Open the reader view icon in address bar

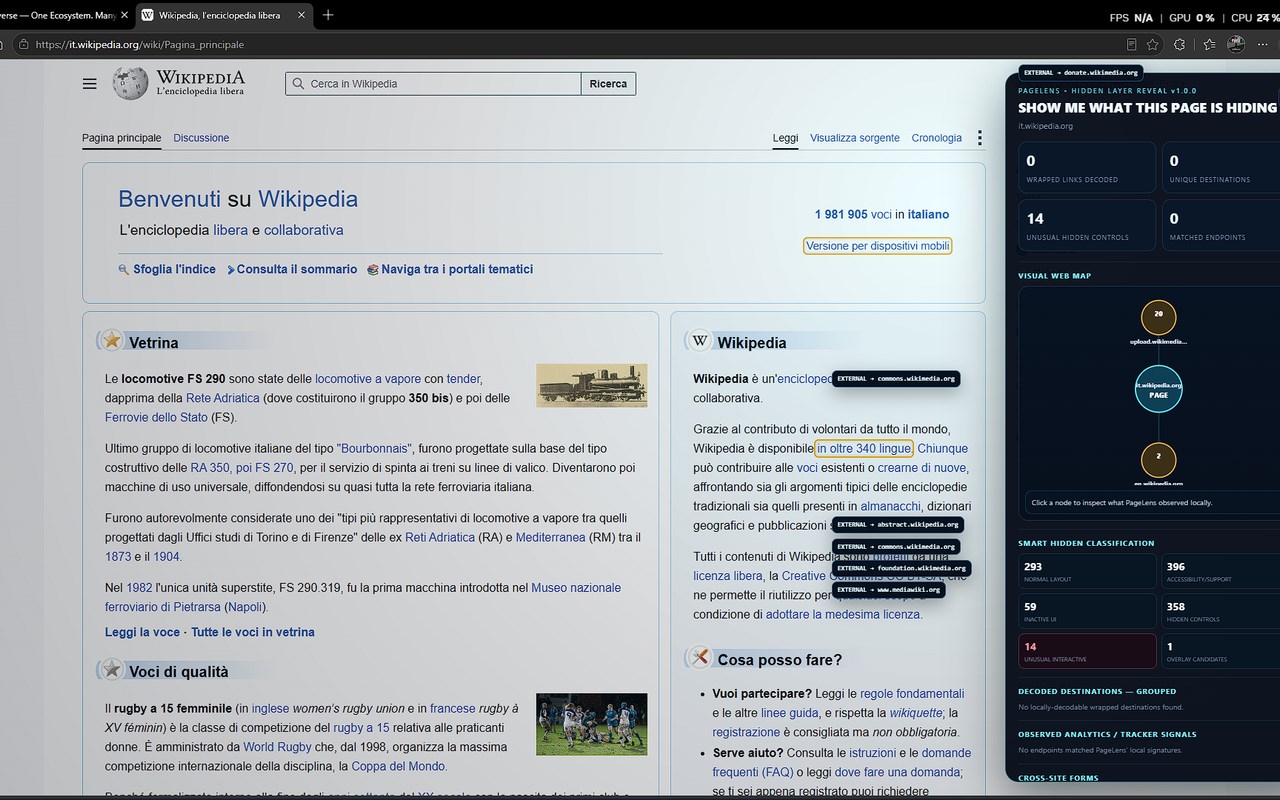(x=1131, y=44)
